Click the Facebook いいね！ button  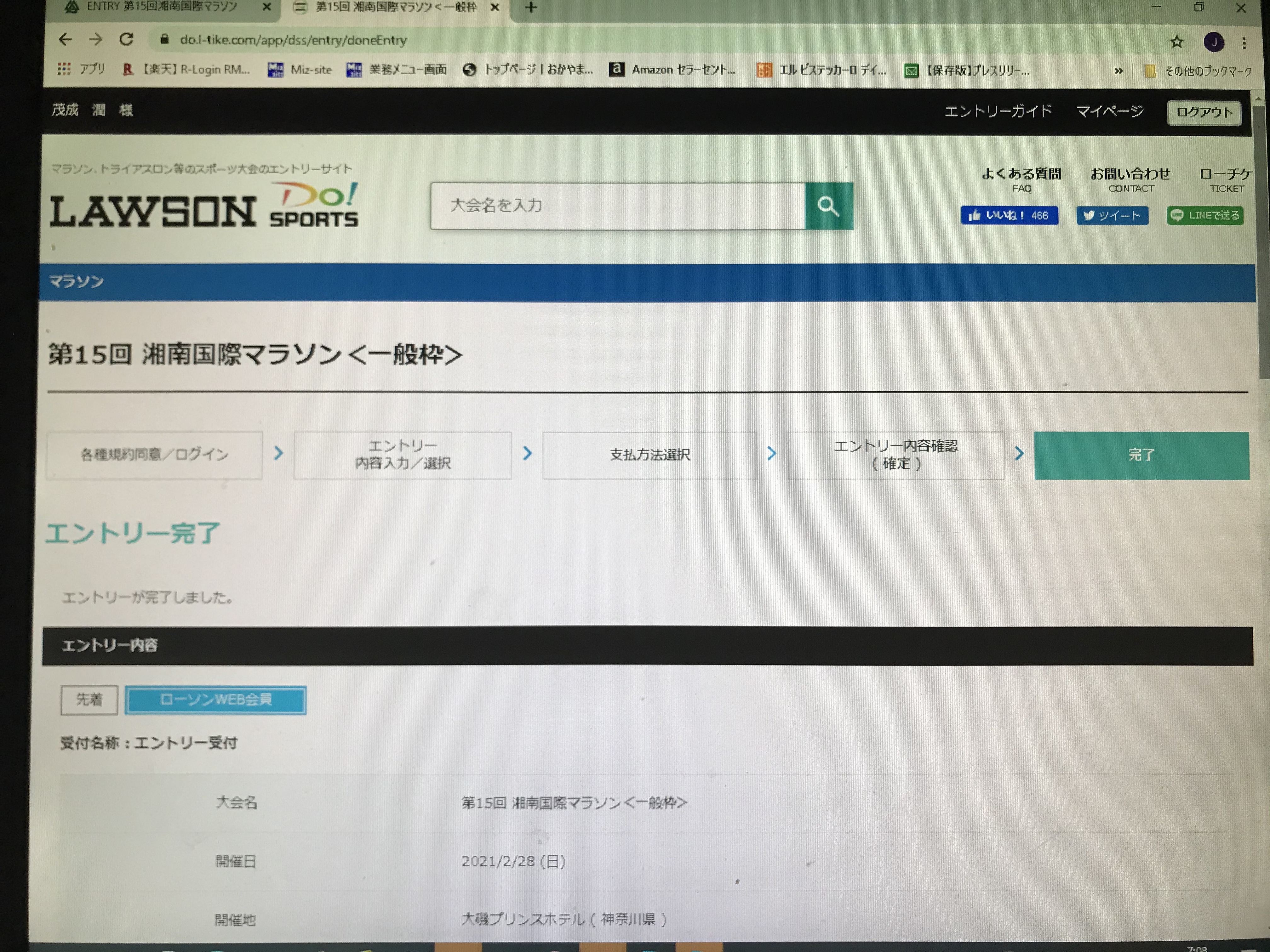click(x=1009, y=215)
